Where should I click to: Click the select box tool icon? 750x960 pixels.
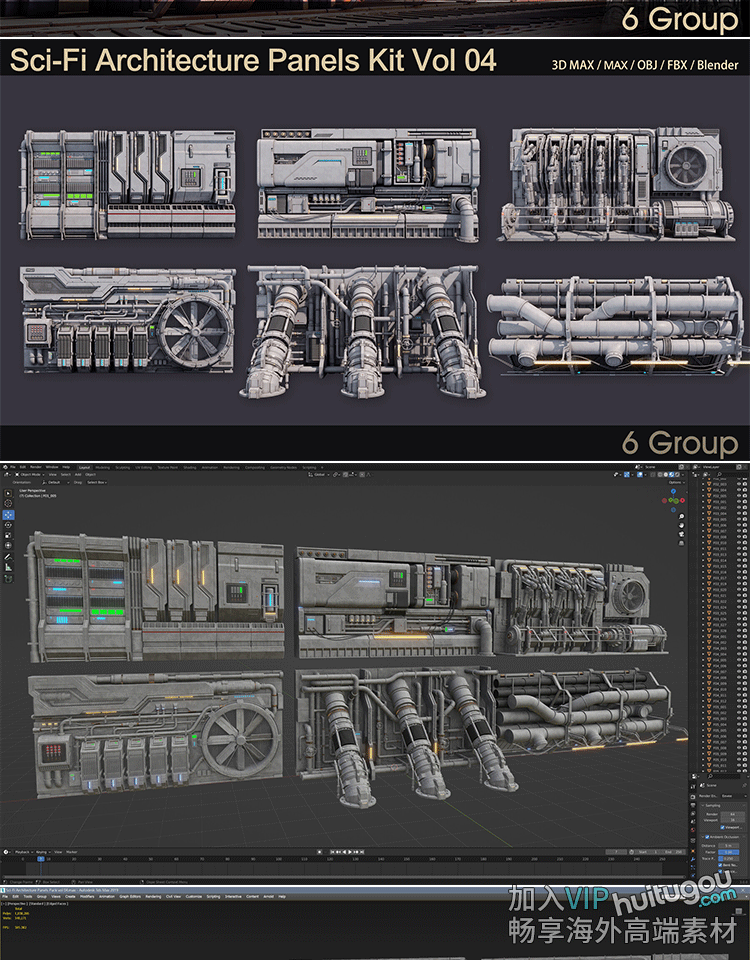[8, 493]
